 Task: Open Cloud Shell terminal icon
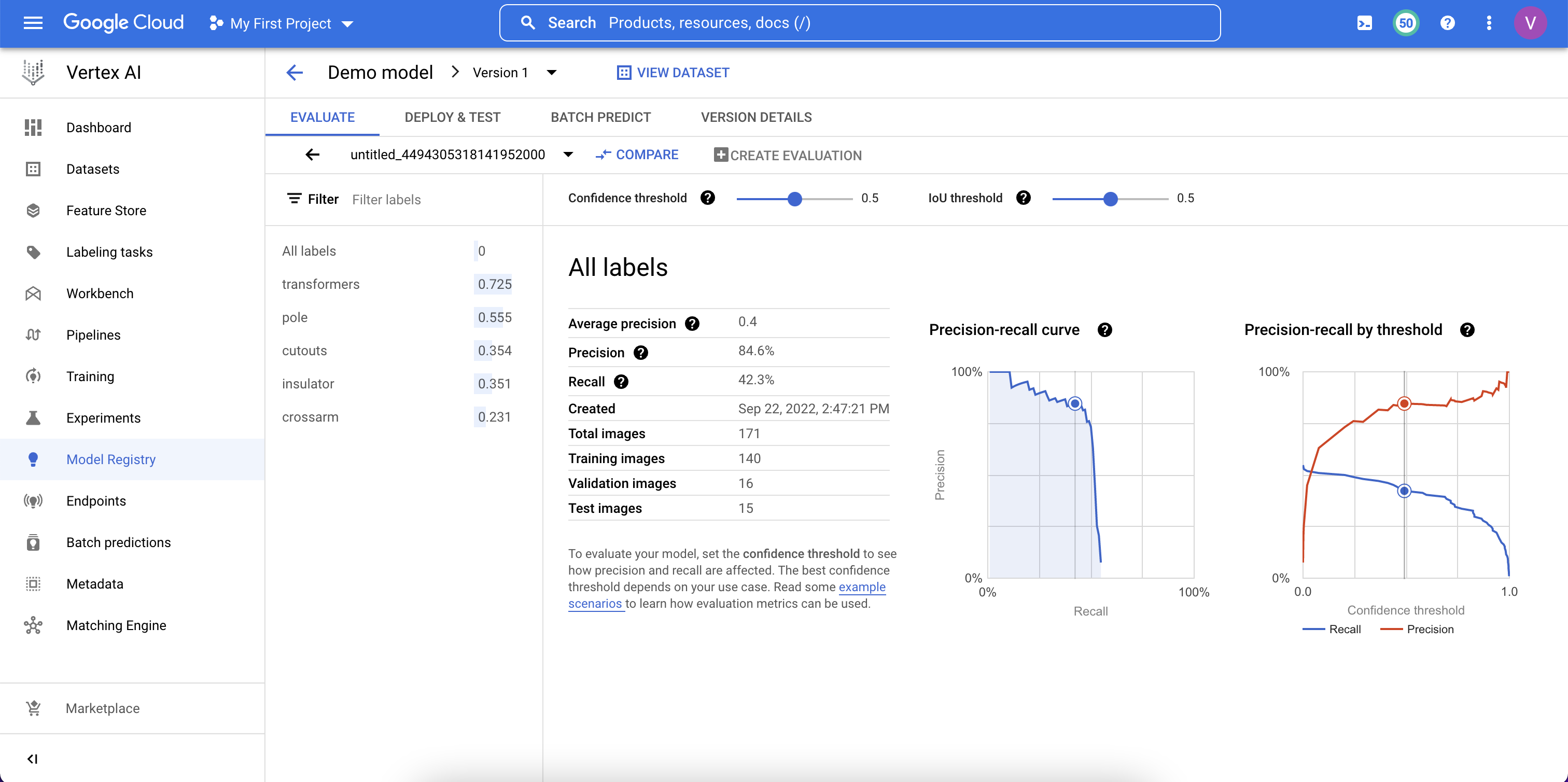1364,23
